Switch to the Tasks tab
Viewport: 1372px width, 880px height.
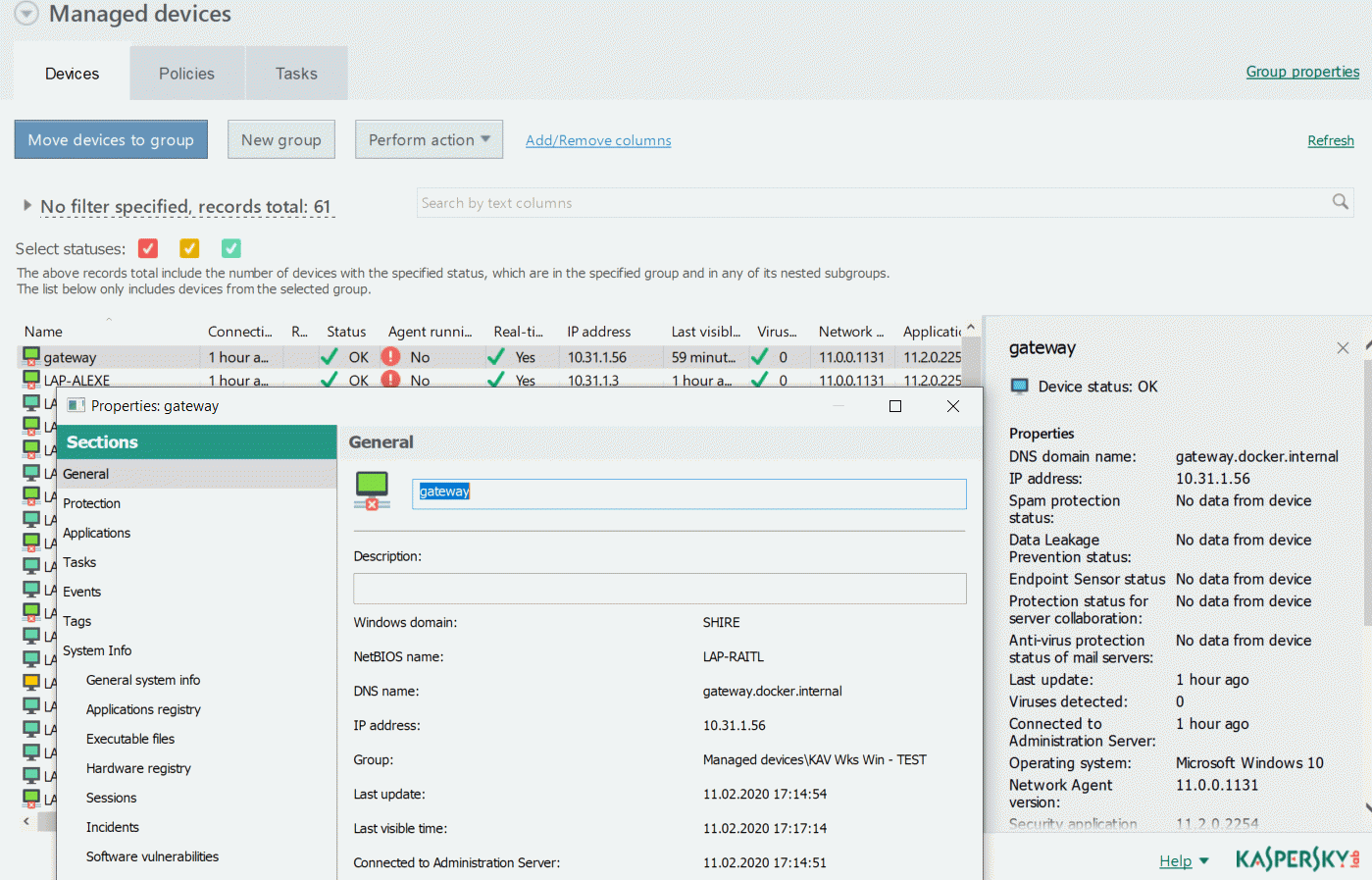(296, 74)
